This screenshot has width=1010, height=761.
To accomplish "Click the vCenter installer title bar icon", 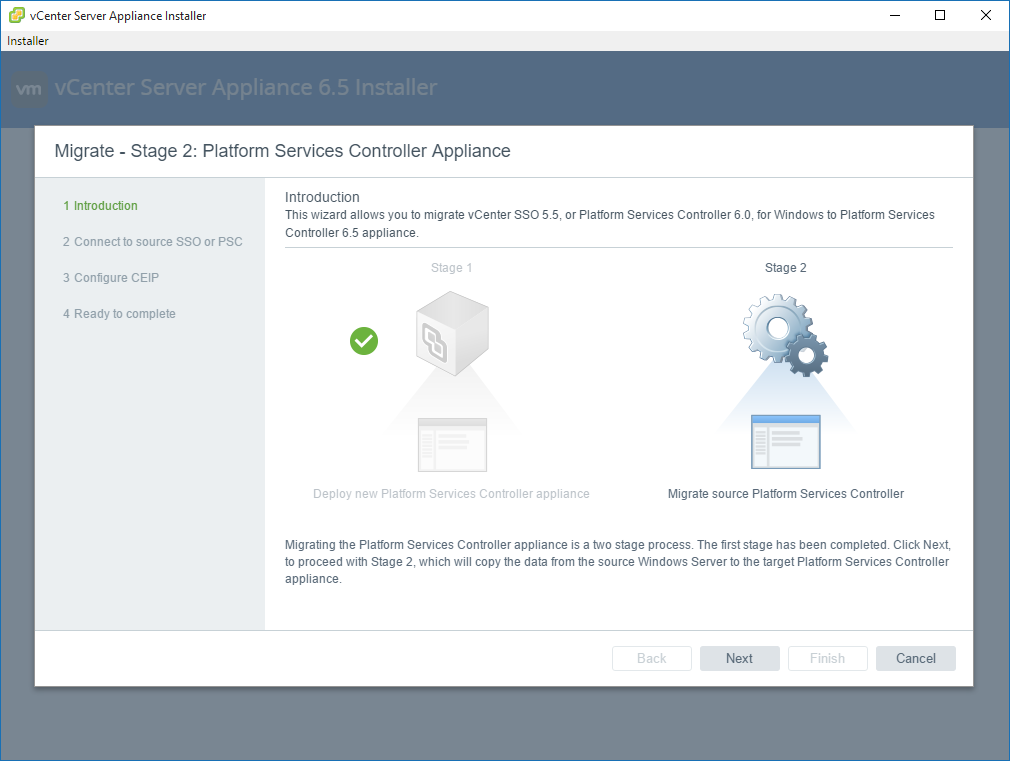I will [x=16, y=16].
